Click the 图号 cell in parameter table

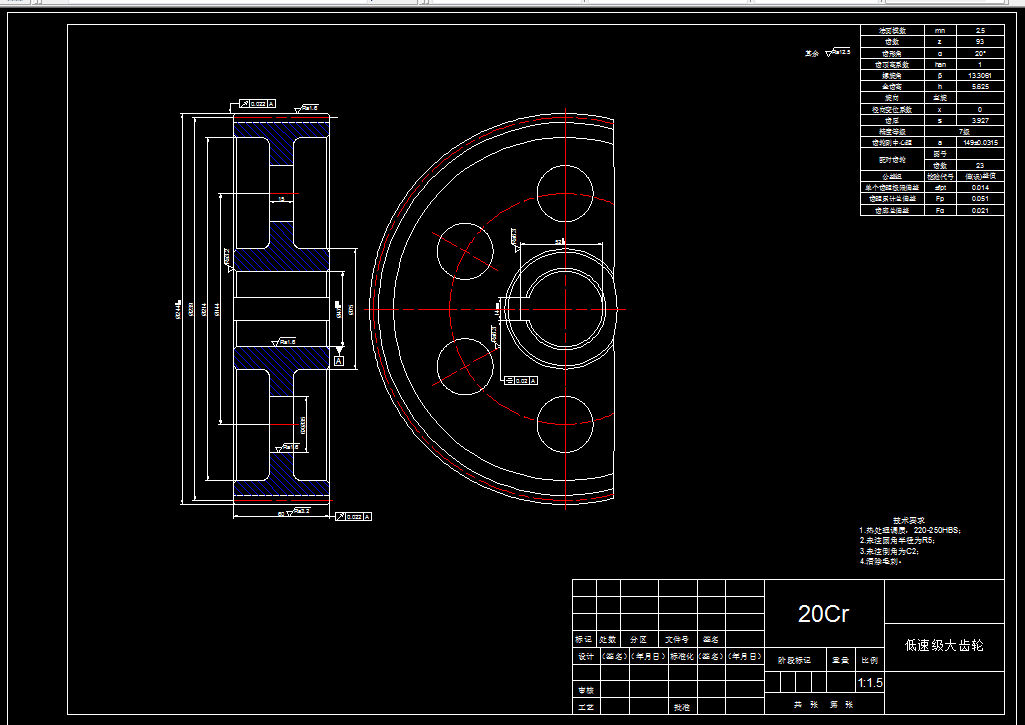(940, 154)
